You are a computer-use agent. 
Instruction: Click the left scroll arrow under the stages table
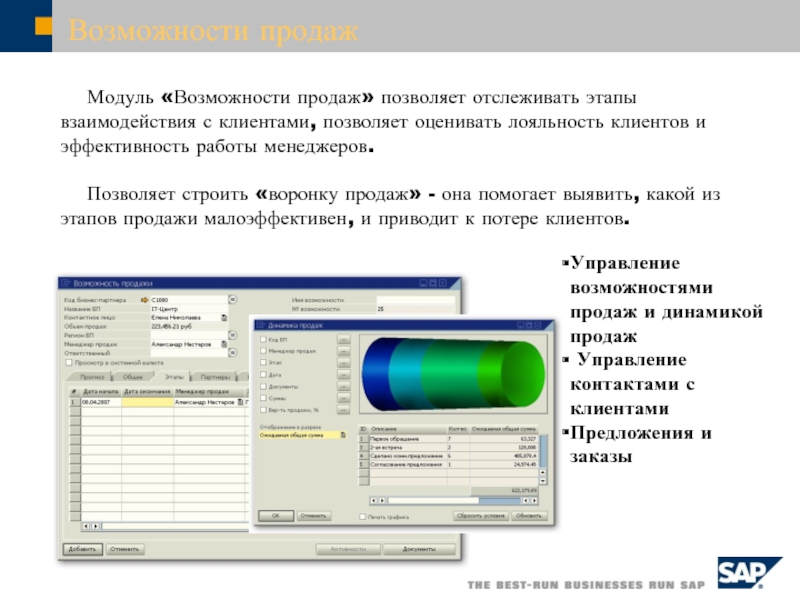[86, 526]
